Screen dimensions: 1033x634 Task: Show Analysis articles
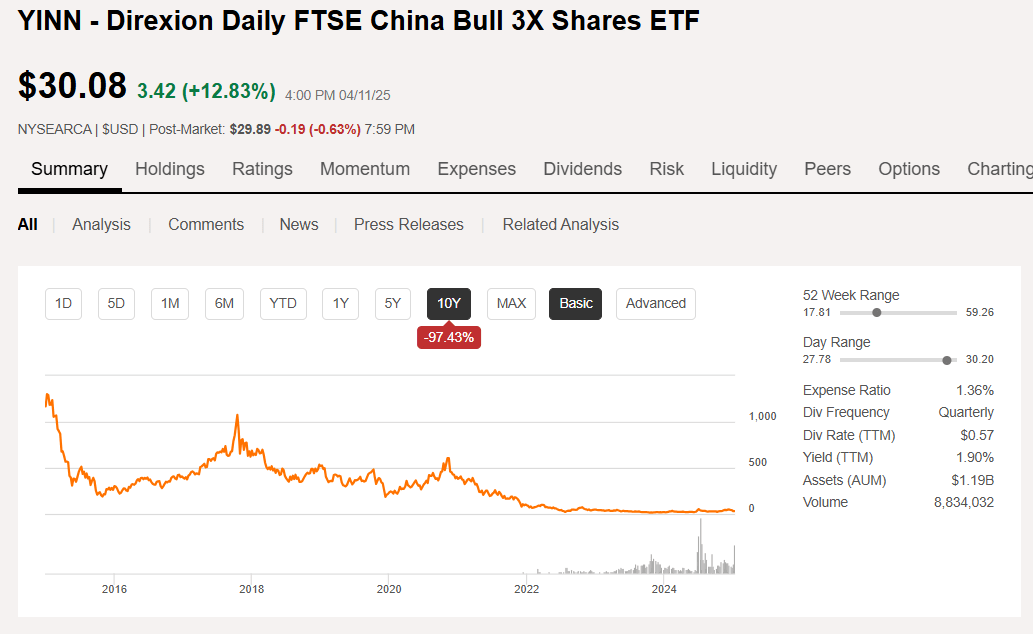(101, 224)
